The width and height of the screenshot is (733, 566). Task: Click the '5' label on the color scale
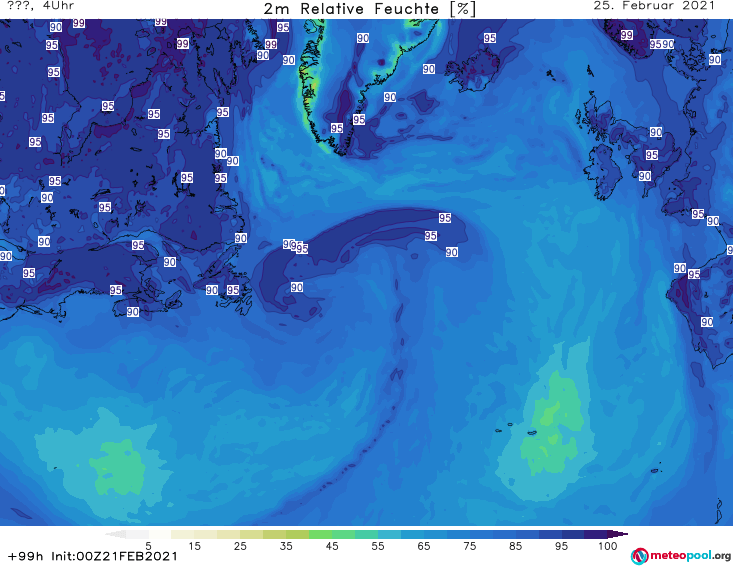point(148,545)
